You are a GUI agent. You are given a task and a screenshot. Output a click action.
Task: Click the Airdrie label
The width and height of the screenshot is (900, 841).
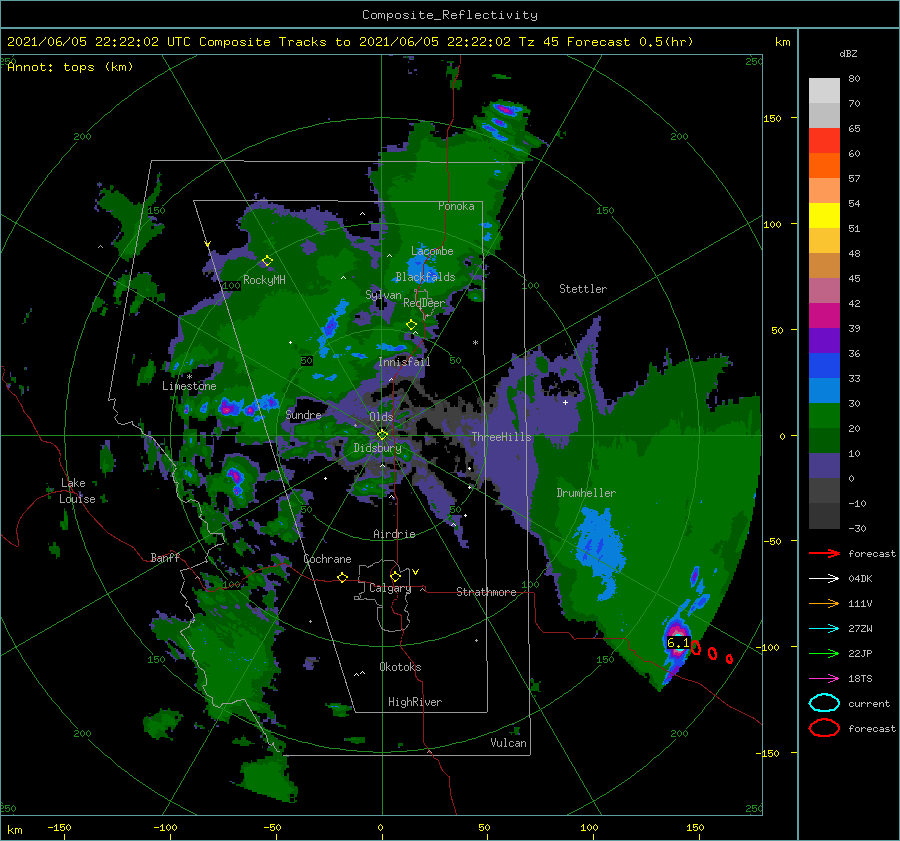point(394,534)
